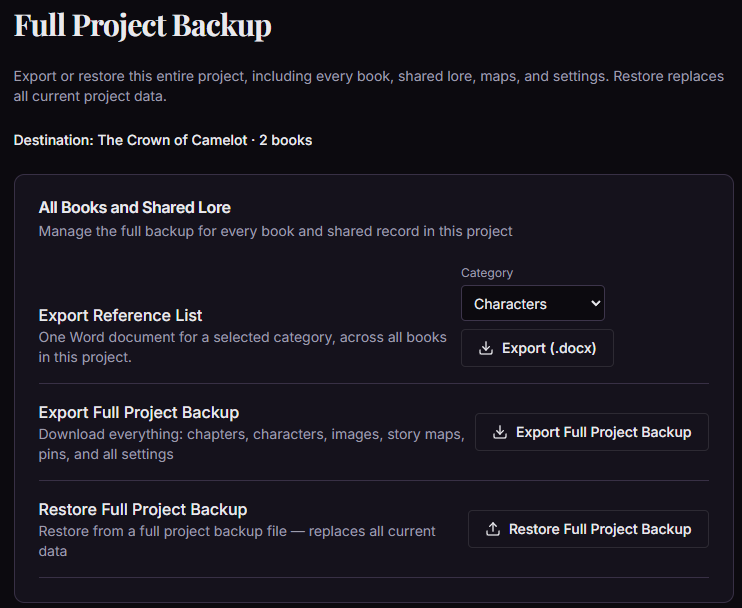Click the Export Full Project Backup section heading

click(x=139, y=412)
